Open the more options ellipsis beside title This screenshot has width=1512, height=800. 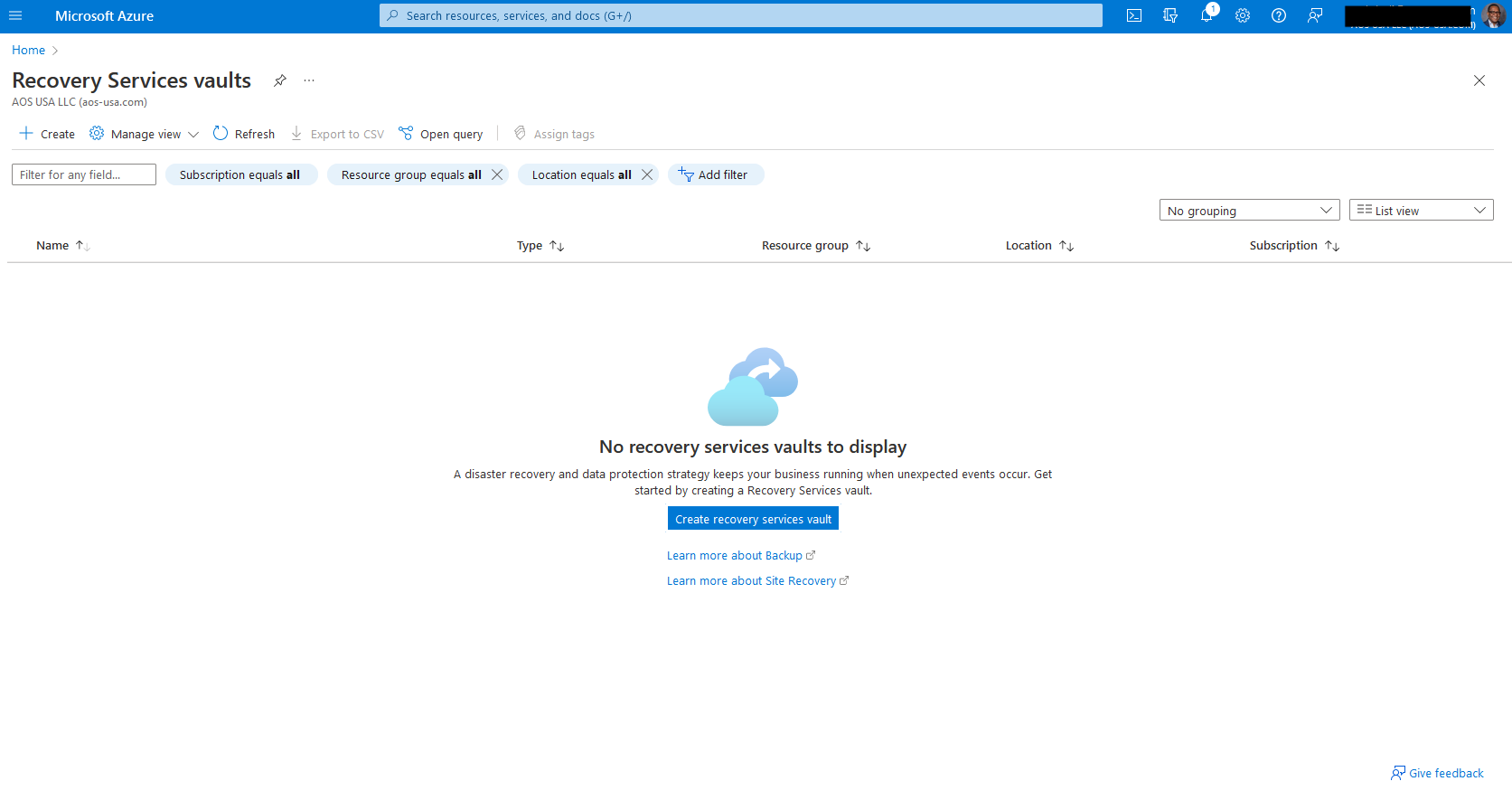309,80
